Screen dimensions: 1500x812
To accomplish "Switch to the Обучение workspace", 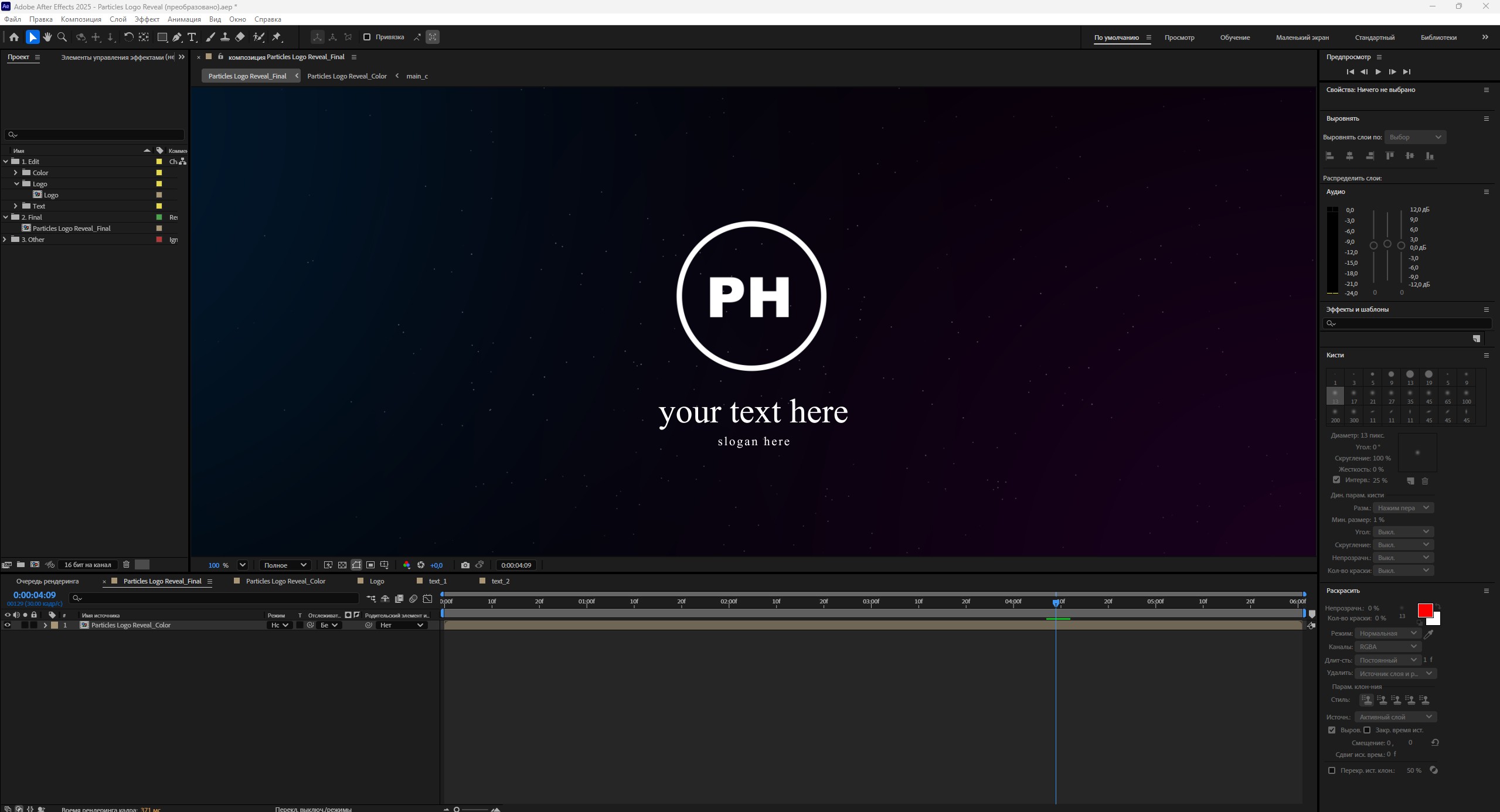I will coord(1234,37).
